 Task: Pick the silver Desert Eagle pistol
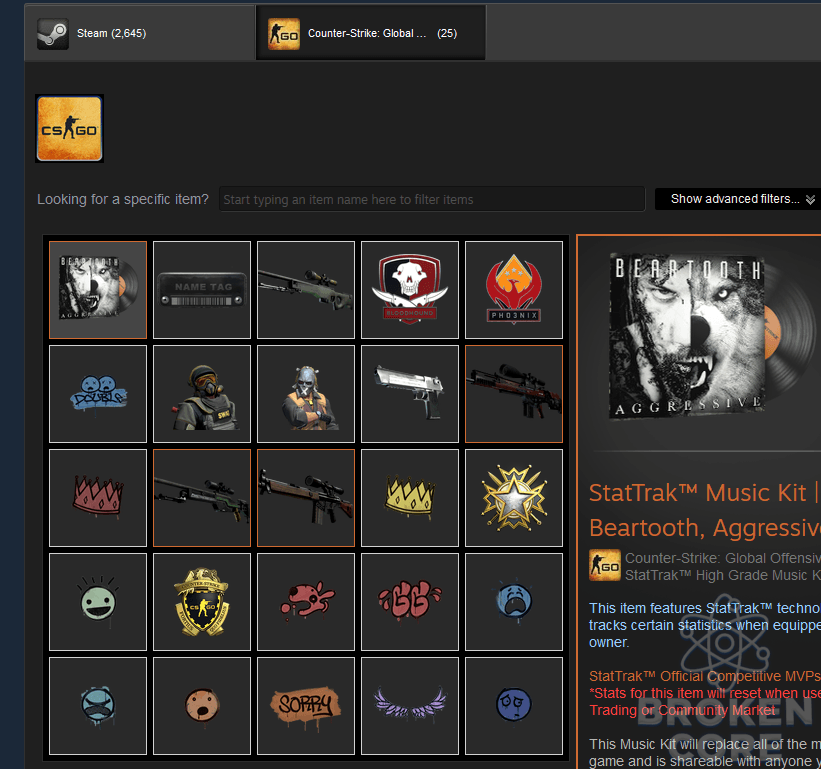410,394
